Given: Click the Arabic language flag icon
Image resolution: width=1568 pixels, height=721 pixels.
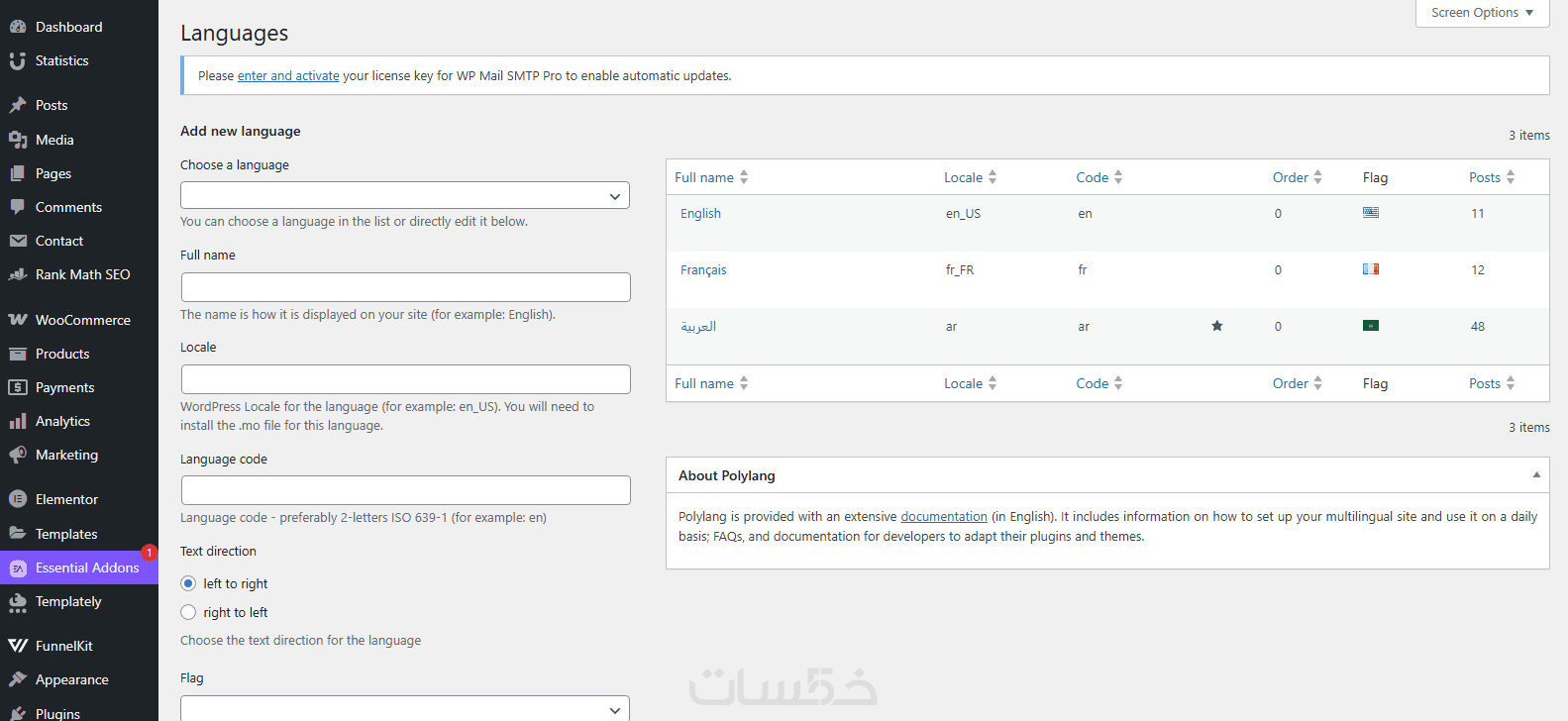Looking at the screenshot, I should (1371, 325).
